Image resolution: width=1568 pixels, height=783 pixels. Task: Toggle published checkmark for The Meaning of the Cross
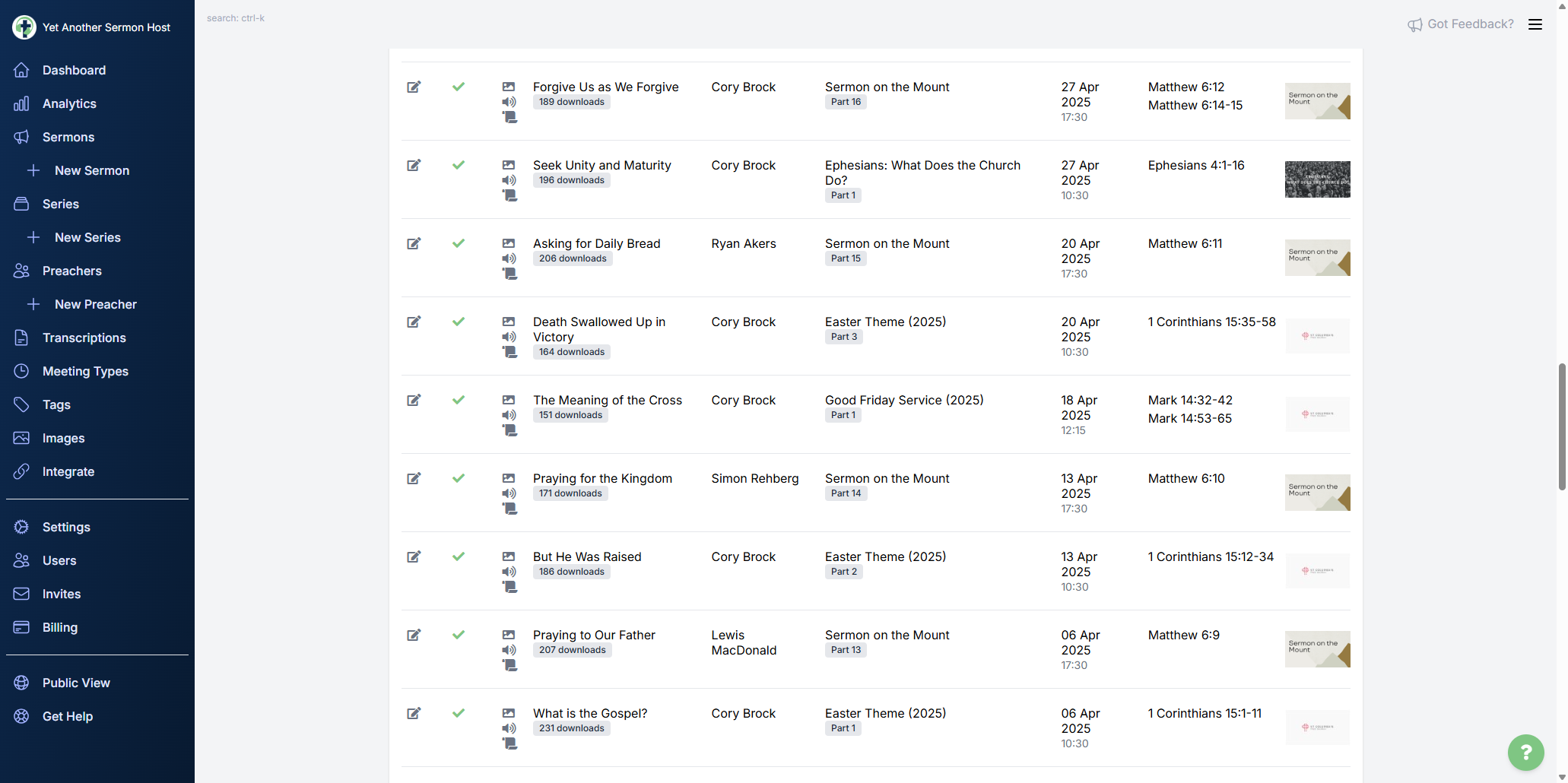click(x=459, y=400)
